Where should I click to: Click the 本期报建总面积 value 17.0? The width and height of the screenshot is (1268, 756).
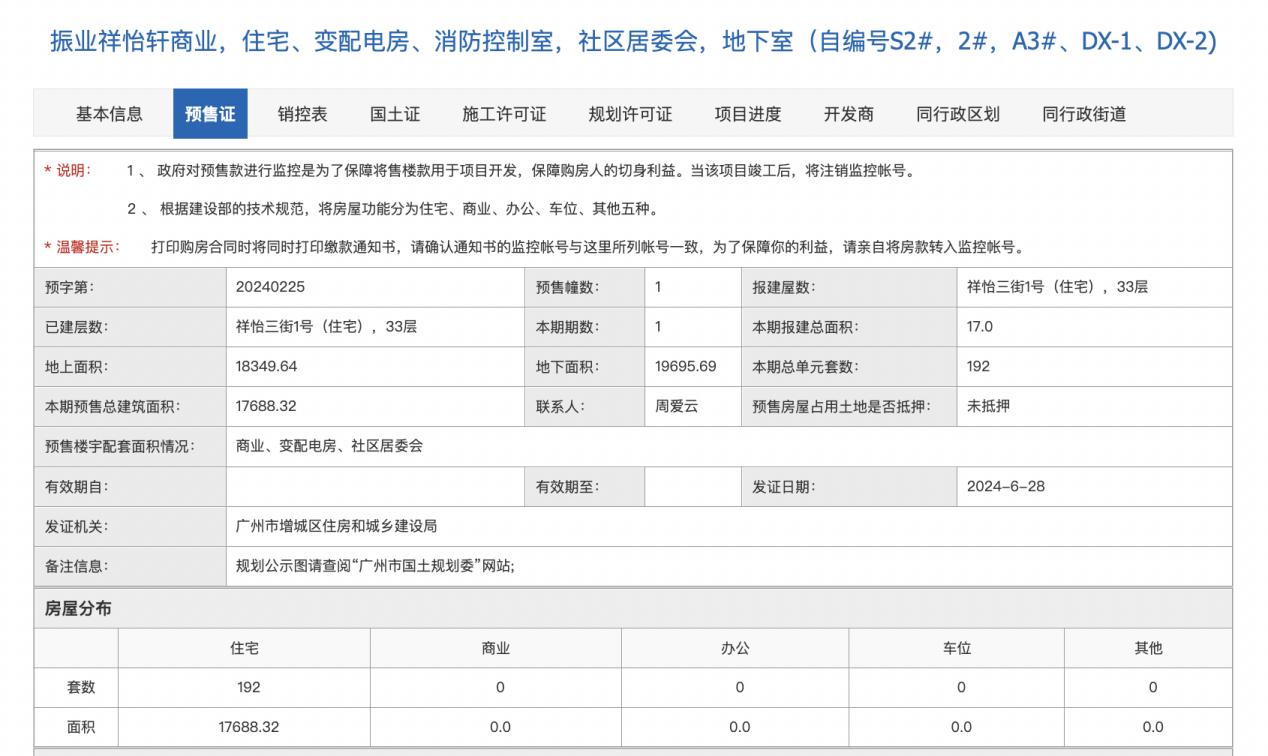pyautogui.click(x=980, y=327)
